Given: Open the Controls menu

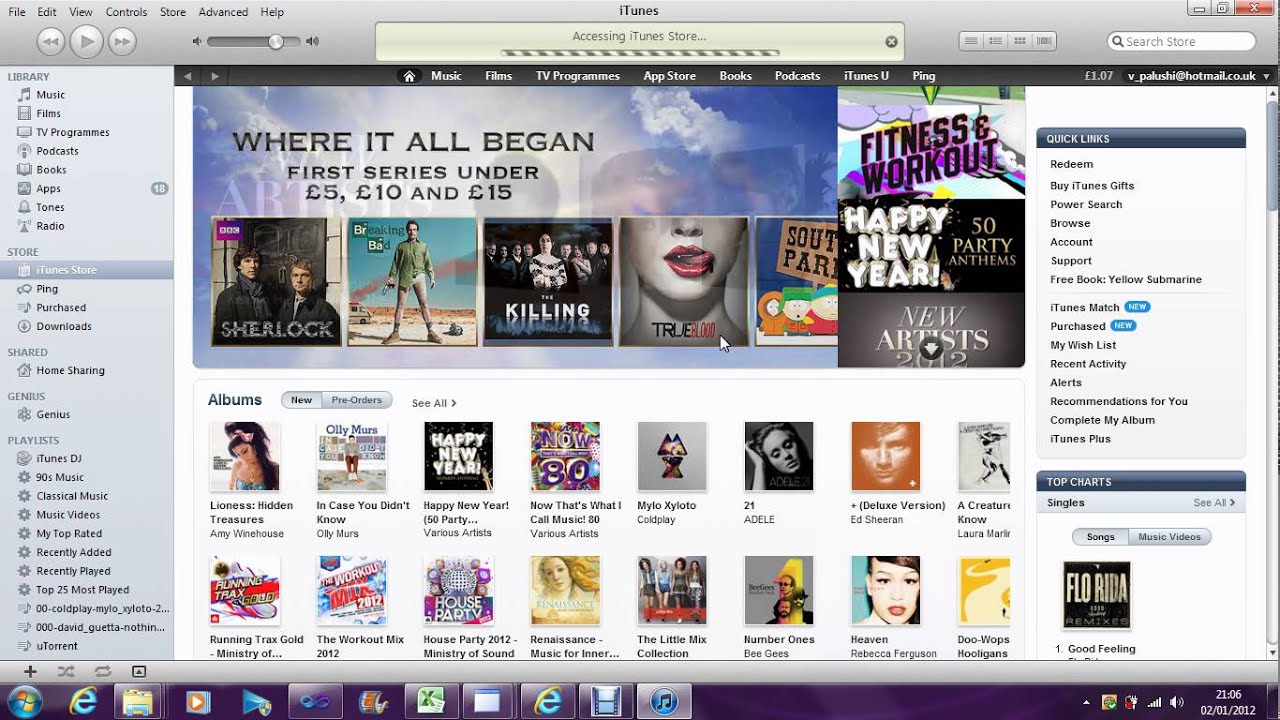Looking at the screenshot, I should [x=126, y=12].
